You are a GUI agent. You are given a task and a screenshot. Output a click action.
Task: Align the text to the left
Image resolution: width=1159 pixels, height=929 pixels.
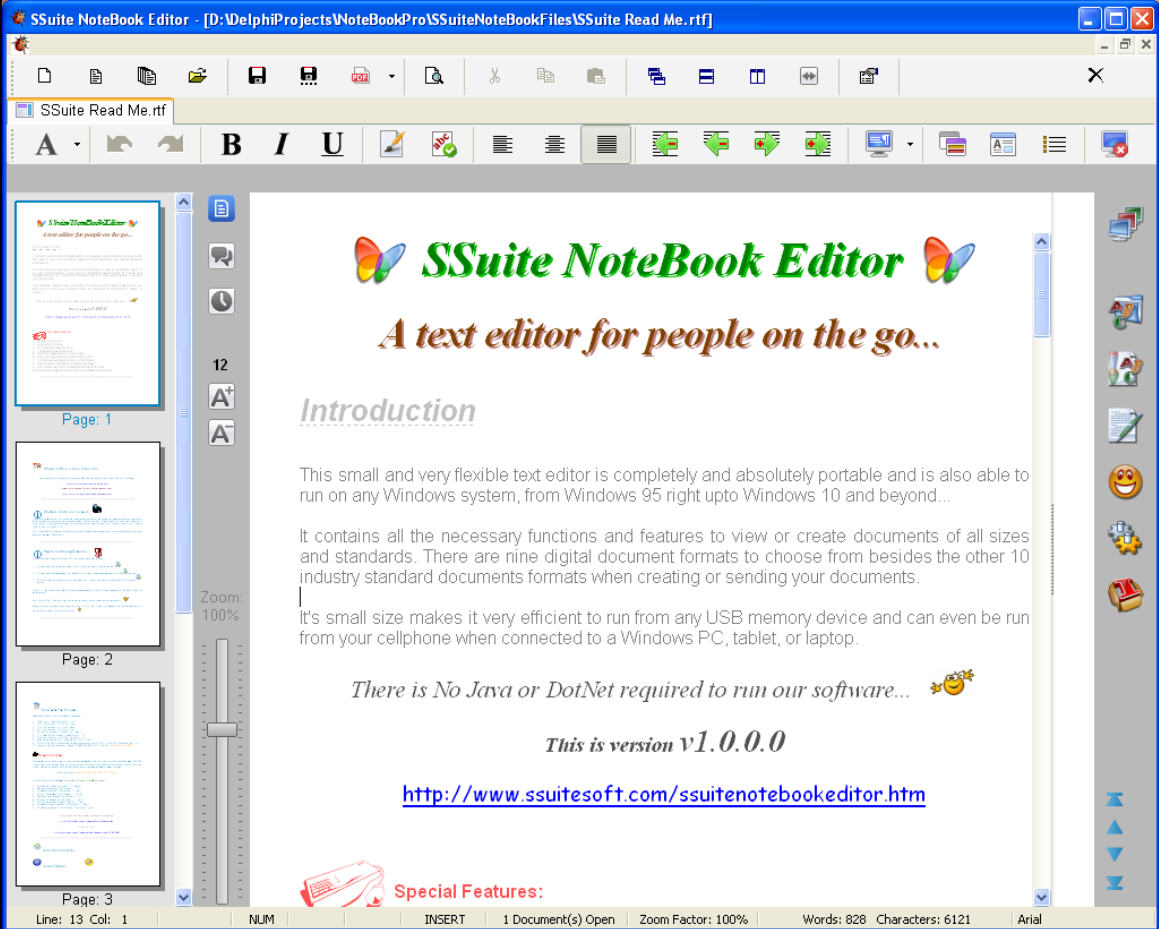point(503,143)
